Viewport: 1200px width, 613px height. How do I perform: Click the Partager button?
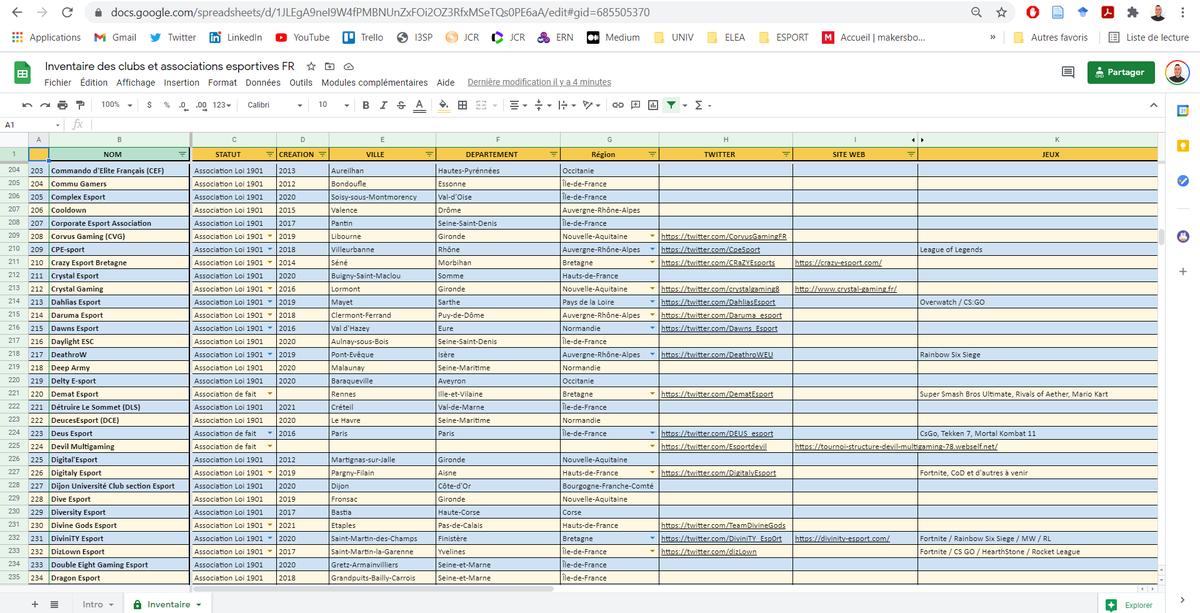[x=1120, y=72]
